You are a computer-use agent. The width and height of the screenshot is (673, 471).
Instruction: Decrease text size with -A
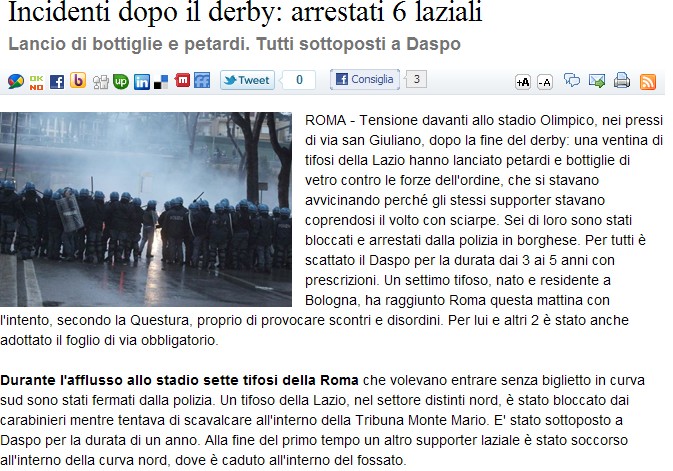click(x=545, y=82)
